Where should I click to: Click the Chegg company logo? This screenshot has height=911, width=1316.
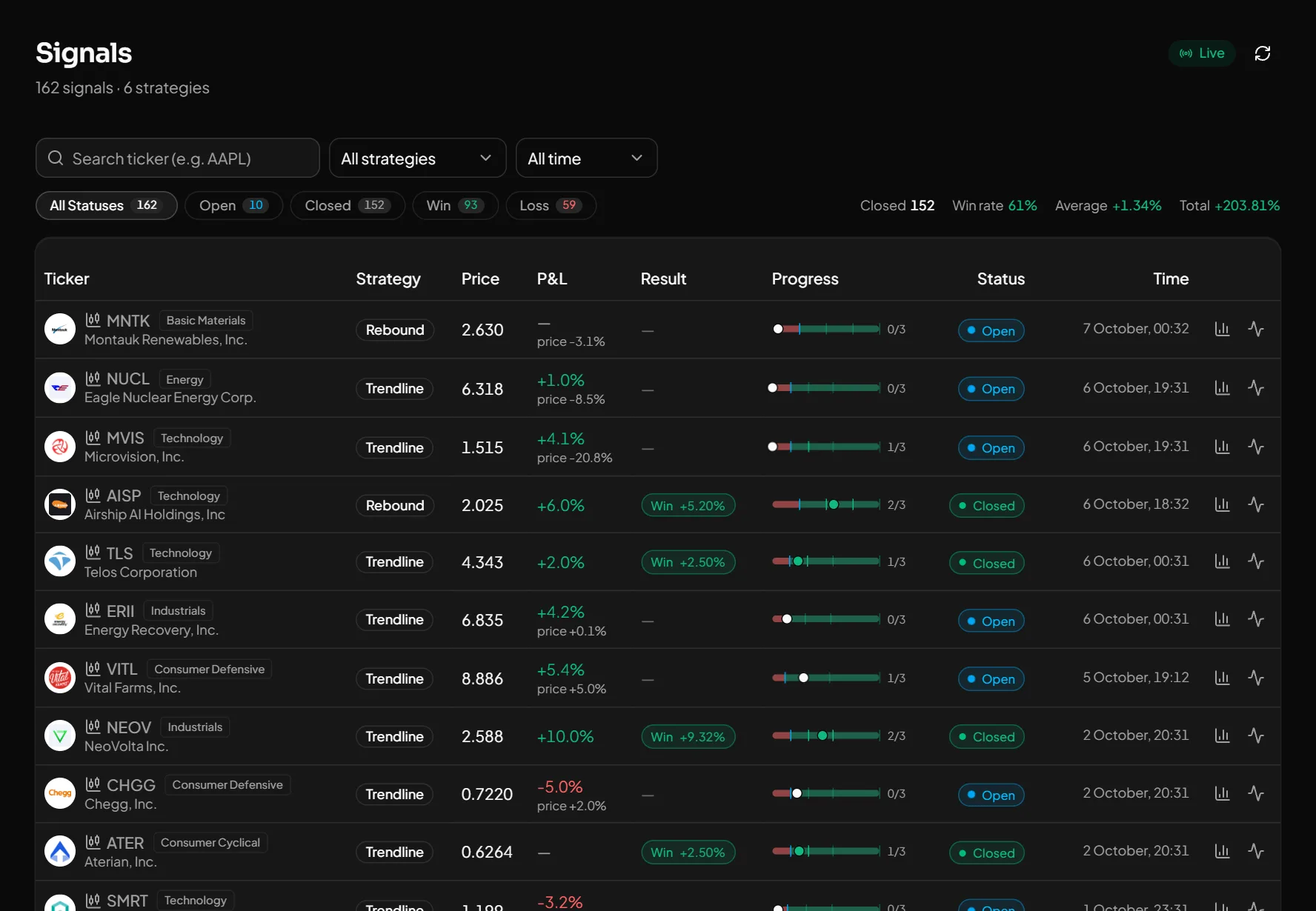tap(60, 793)
